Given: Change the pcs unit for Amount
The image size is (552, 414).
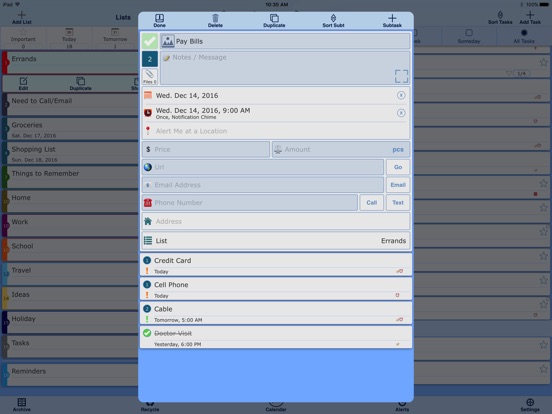Looking at the screenshot, I should (x=398, y=149).
